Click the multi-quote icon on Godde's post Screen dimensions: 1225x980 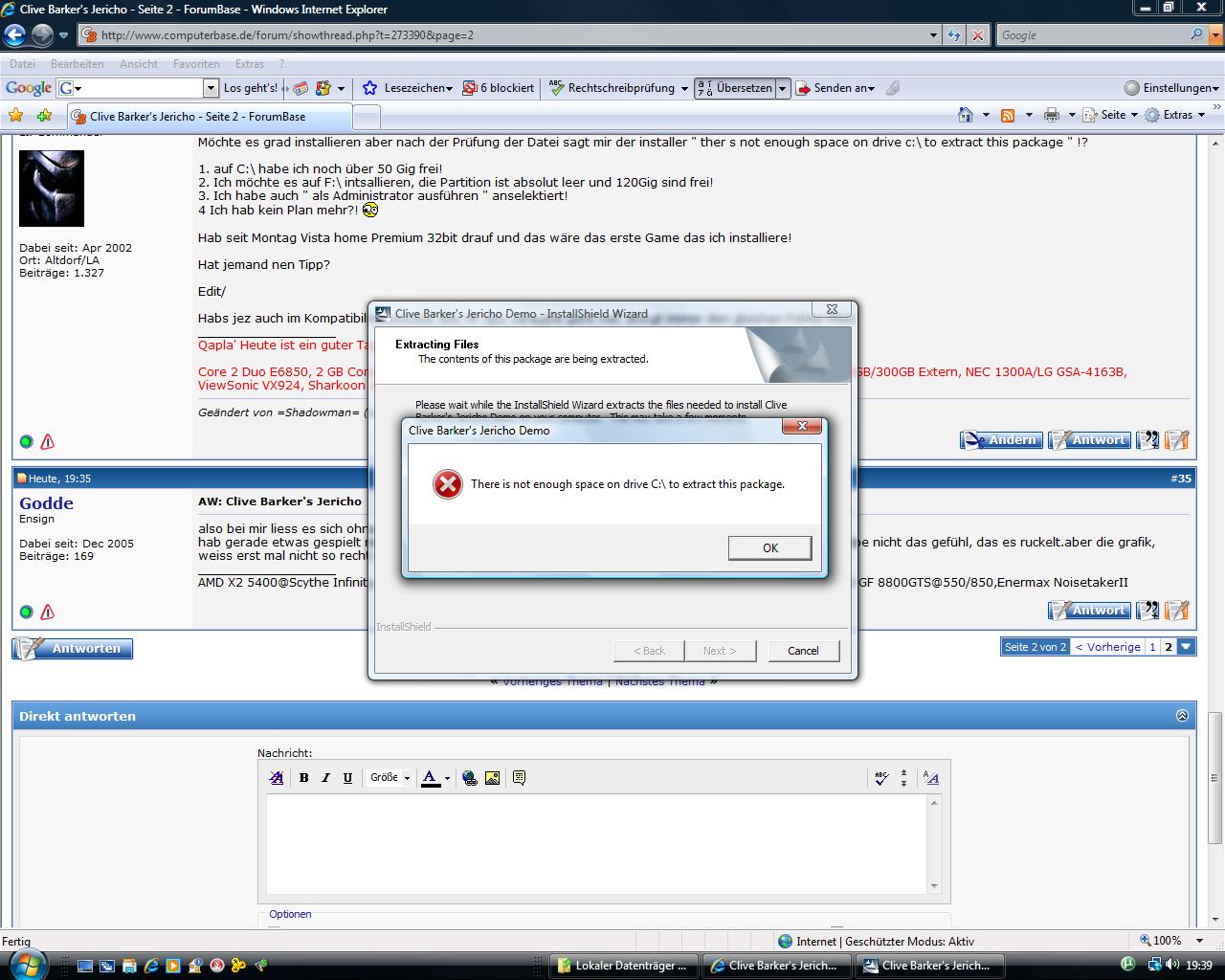(1148, 611)
